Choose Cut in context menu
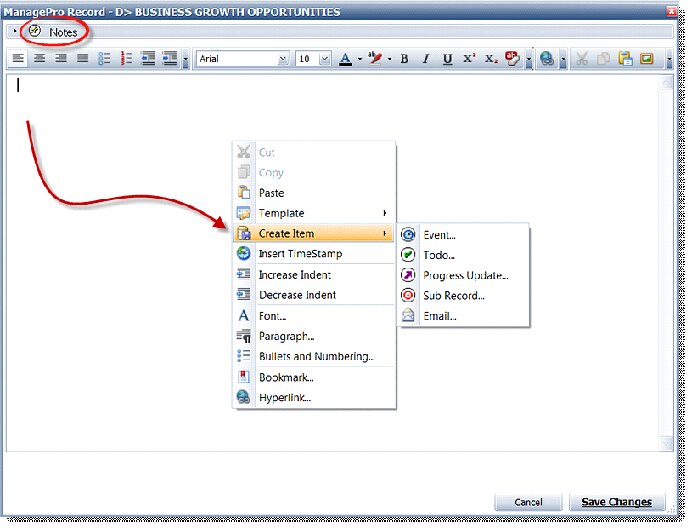 (x=314, y=152)
